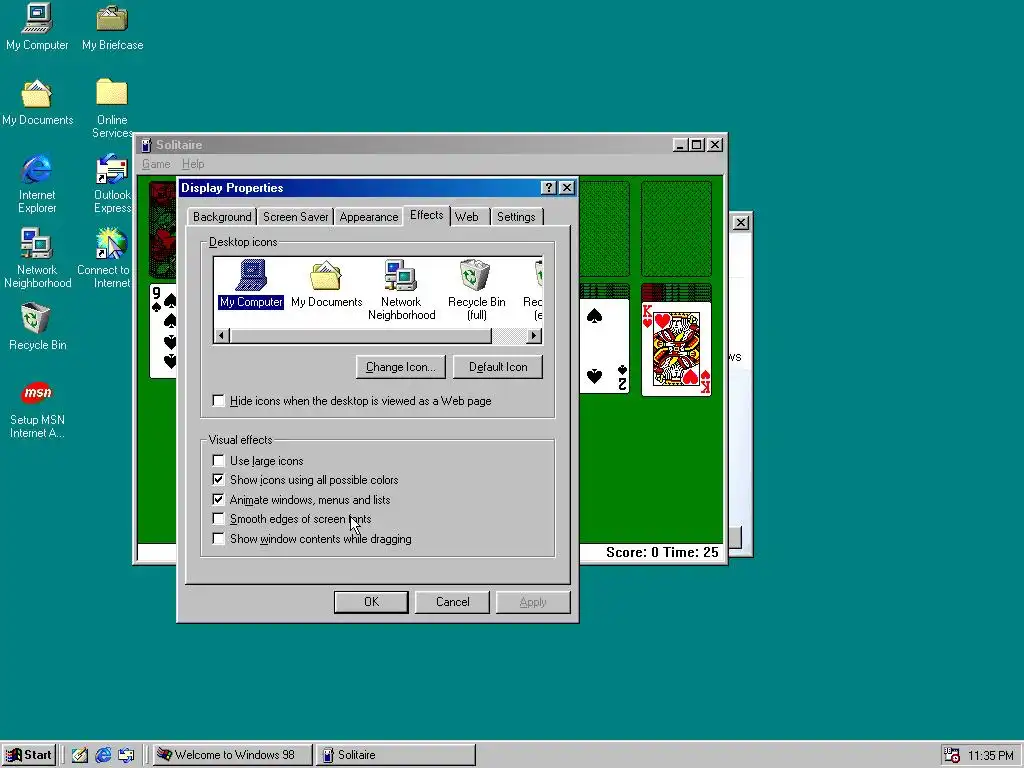Switch to the Settings tab
Image resolution: width=1024 pixels, height=768 pixels.
[x=516, y=217]
